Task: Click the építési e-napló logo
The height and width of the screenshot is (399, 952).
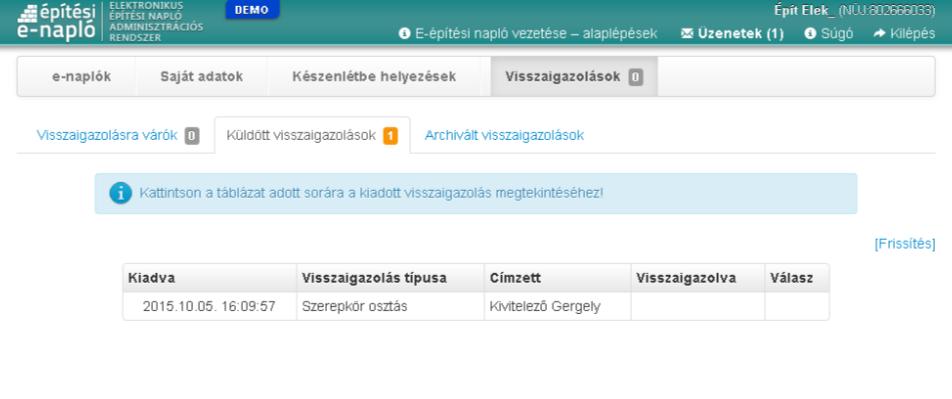Action: pyautogui.click(x=56, y=21)
